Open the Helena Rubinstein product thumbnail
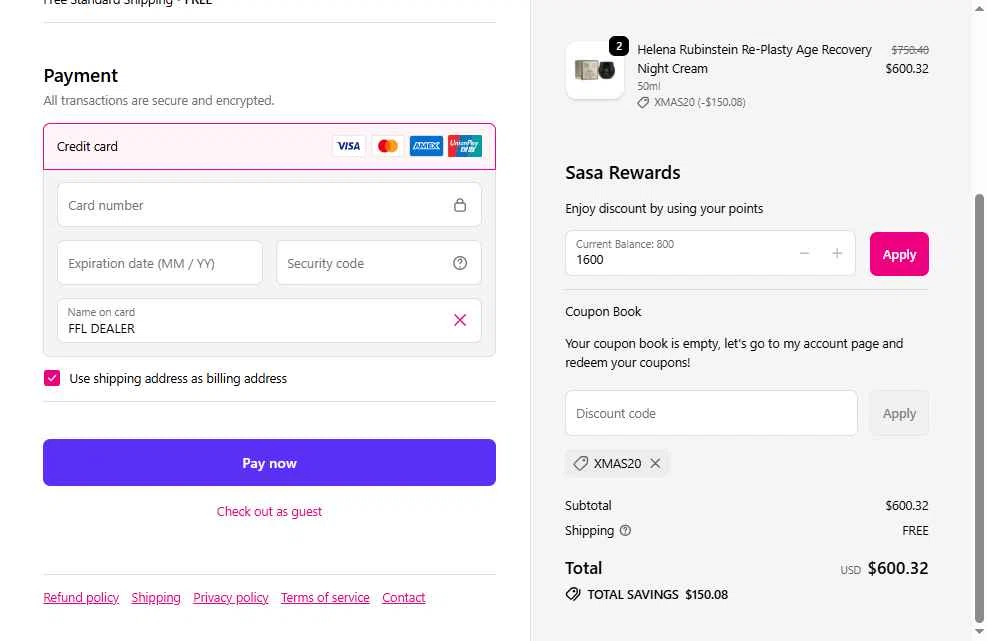The image size is (987, 641). click(x=595, y=70)
